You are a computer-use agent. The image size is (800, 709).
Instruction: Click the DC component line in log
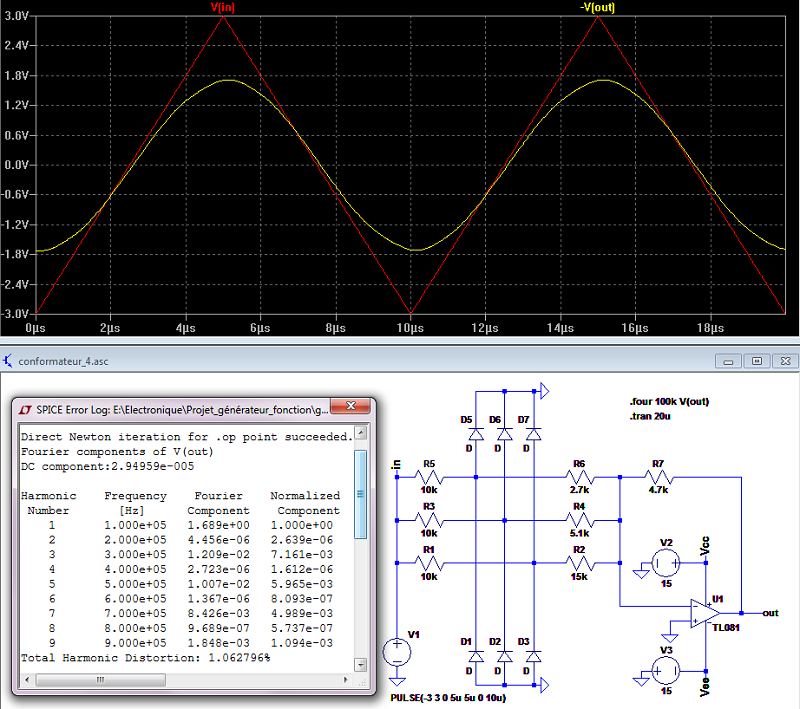[x=108, y=466]
